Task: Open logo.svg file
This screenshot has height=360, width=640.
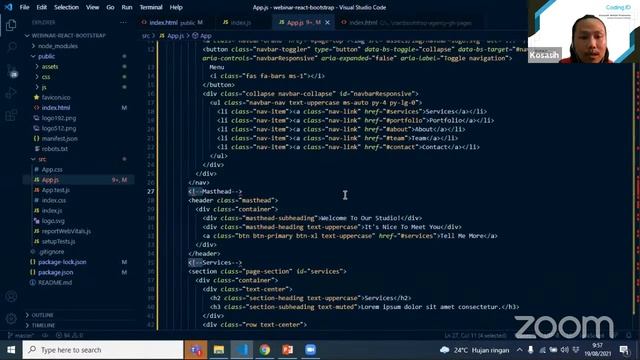Action: [53, 221]
